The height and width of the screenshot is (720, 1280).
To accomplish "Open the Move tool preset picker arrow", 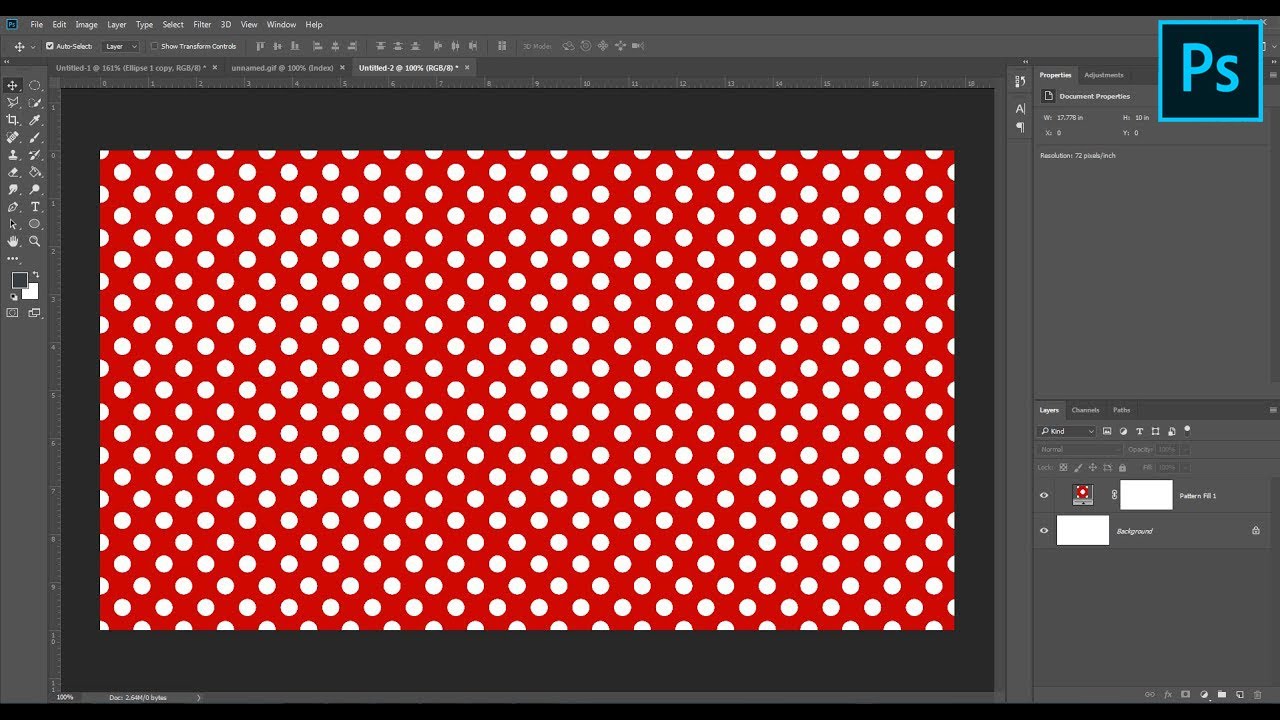I will coord(33,46).
